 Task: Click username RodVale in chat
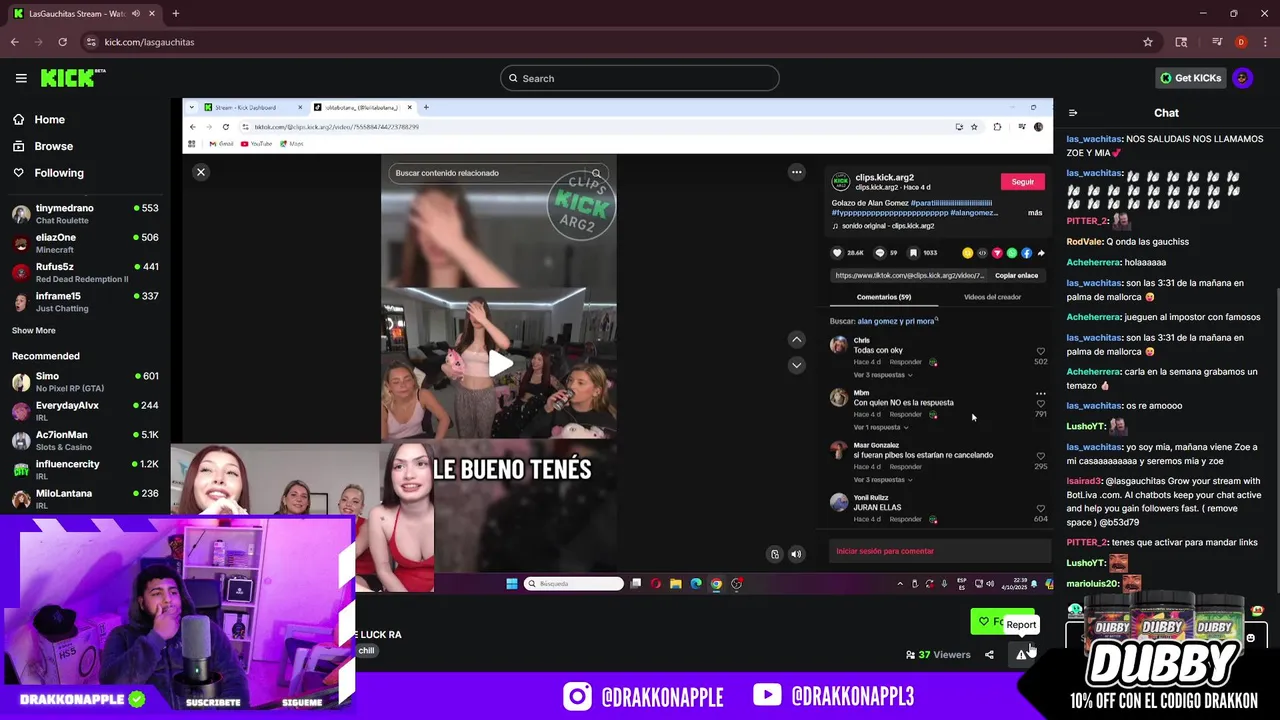click(x=1084, y=242)
